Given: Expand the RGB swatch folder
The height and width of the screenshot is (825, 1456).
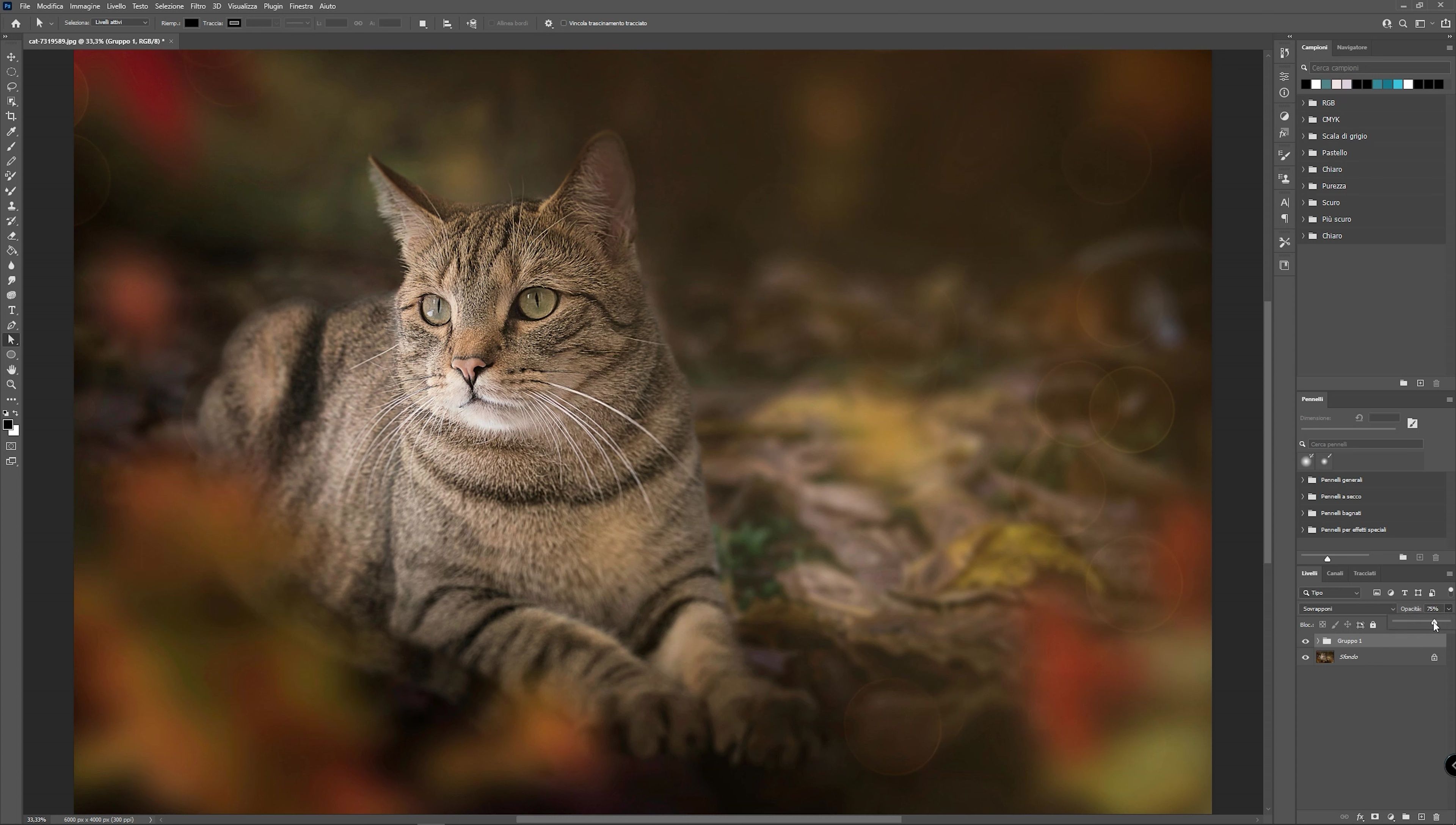Looking at the screenshot, I should (x=1303, y=103).
